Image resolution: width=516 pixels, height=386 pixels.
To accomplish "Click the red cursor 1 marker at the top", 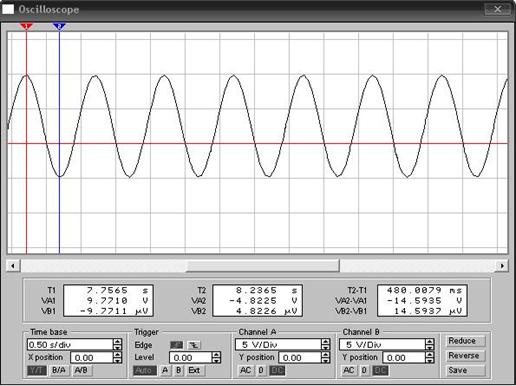I will (26, 26).
